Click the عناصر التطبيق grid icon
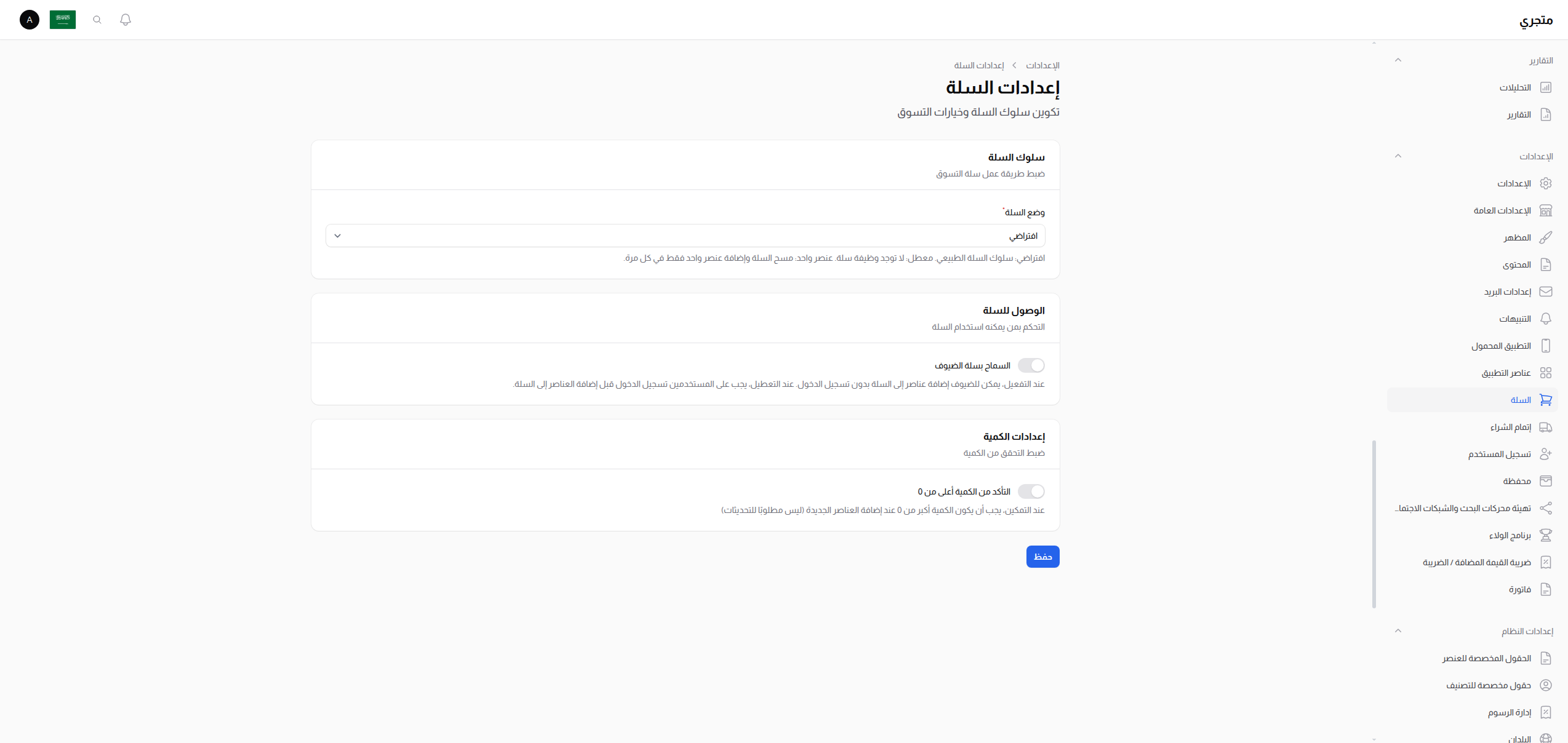The image size is (1568, 743). pos(1546,373)
